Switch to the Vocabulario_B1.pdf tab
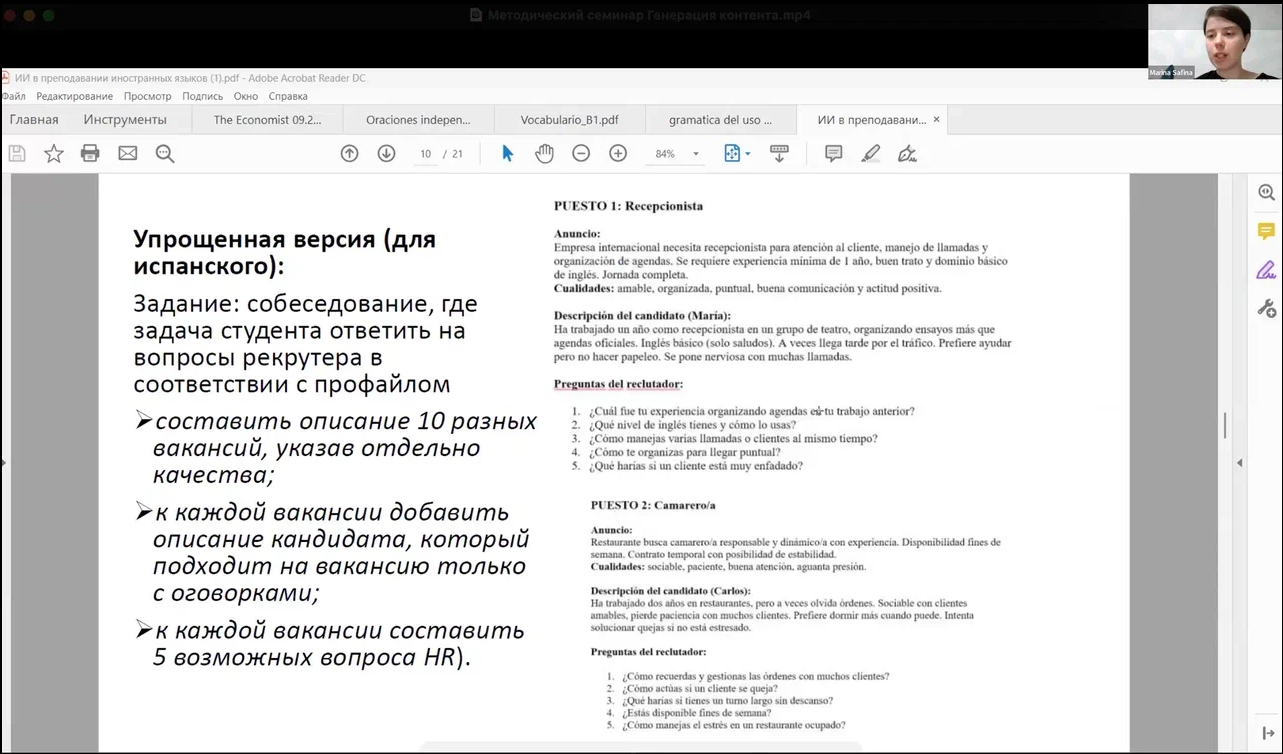Screen dimensions: 1283x754 [x=569, y=120]
